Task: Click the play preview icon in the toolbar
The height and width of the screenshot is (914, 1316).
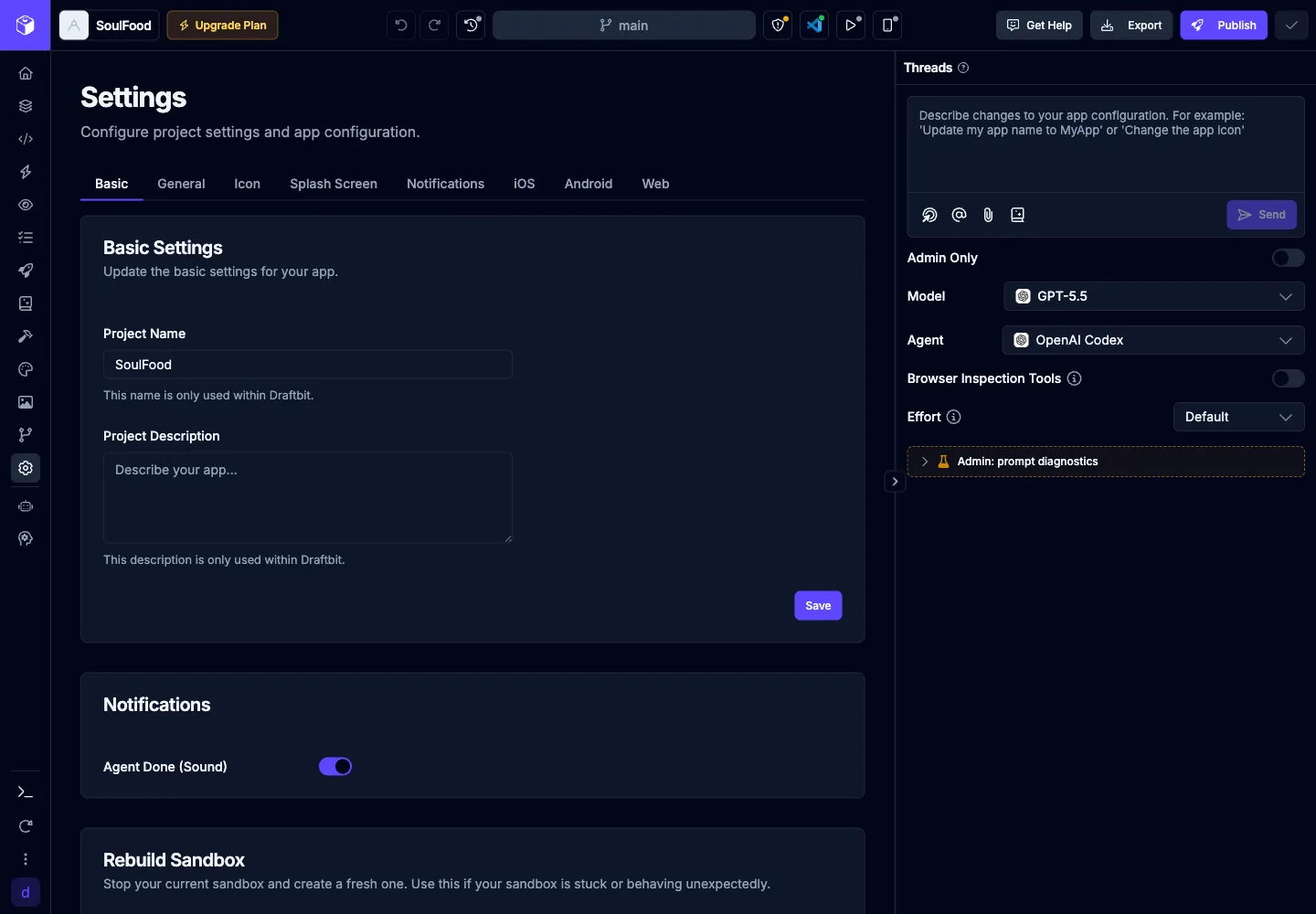Action: click(851, 26)
